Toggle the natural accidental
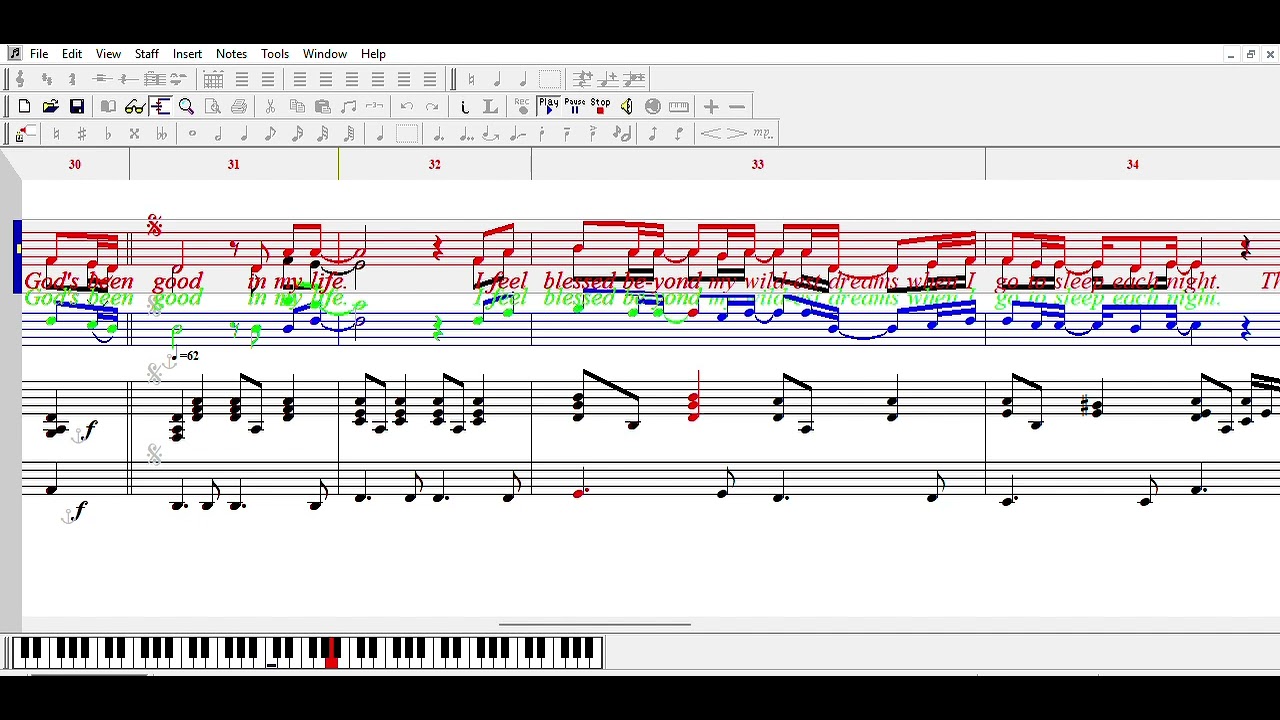 click(x=56, y=134)
